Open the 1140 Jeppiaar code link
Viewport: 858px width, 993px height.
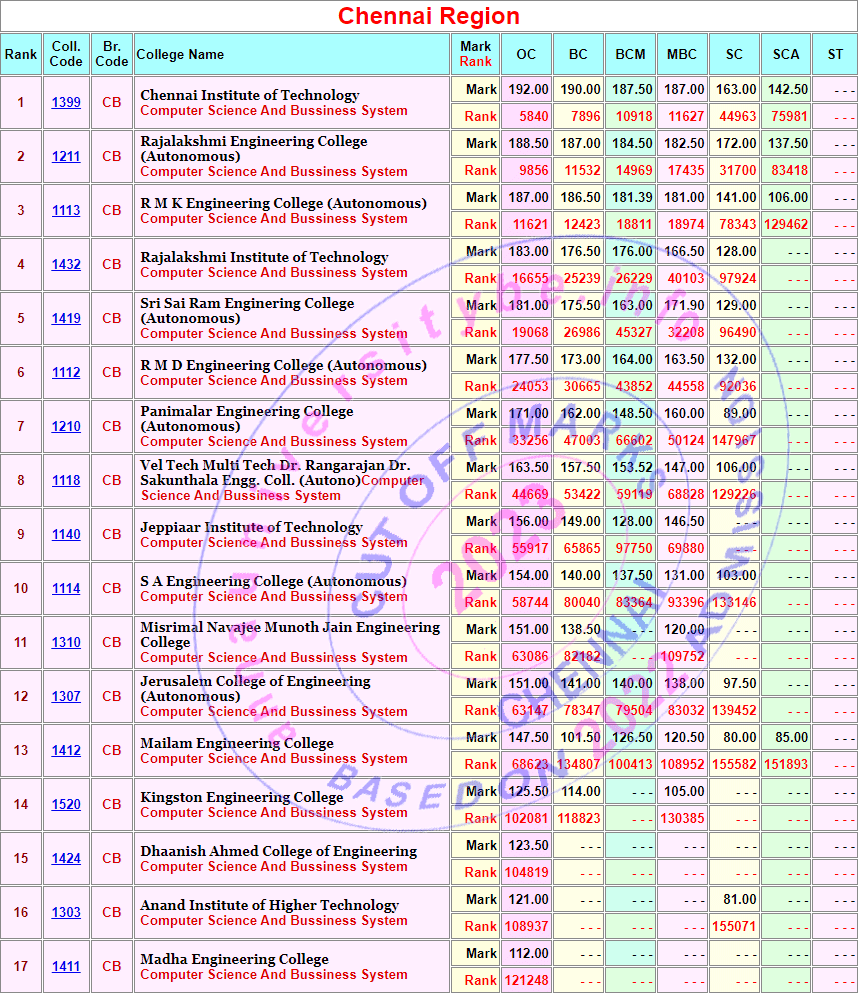(x=66, y=535)
